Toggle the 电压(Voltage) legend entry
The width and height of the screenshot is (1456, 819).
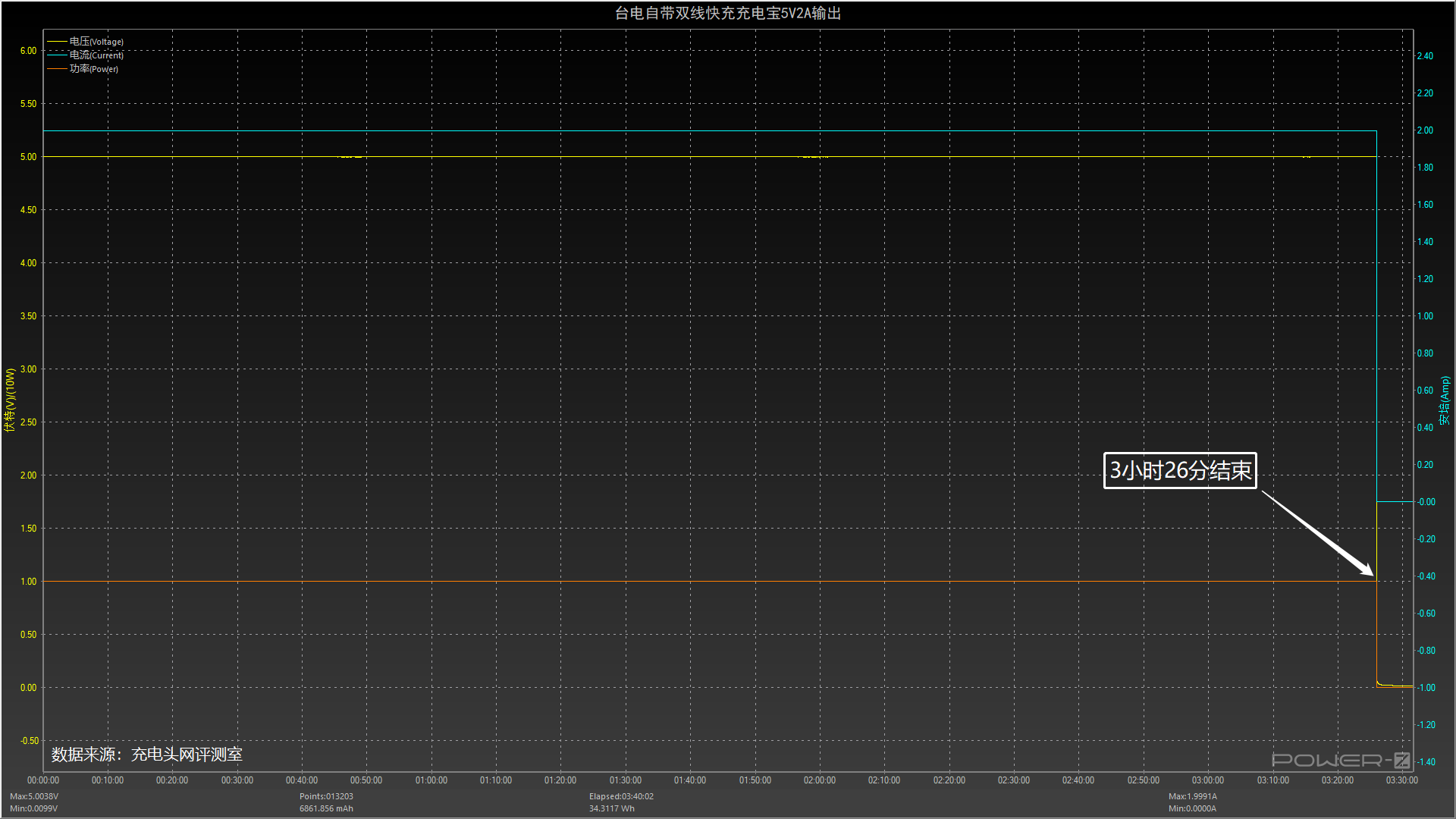click(96, 42)
